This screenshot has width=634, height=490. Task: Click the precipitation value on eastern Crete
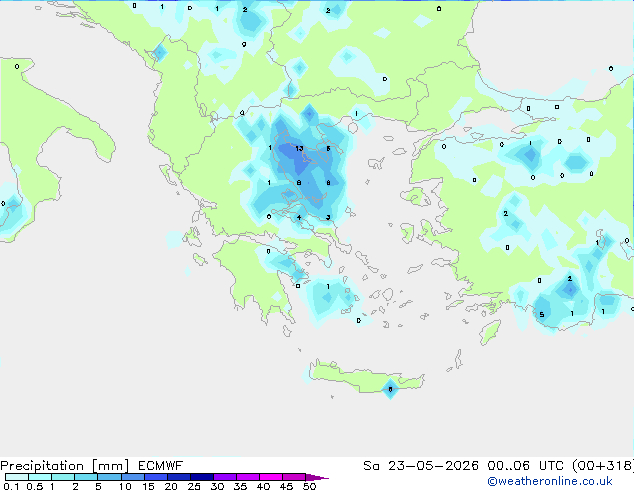click(x=390, y=389)
